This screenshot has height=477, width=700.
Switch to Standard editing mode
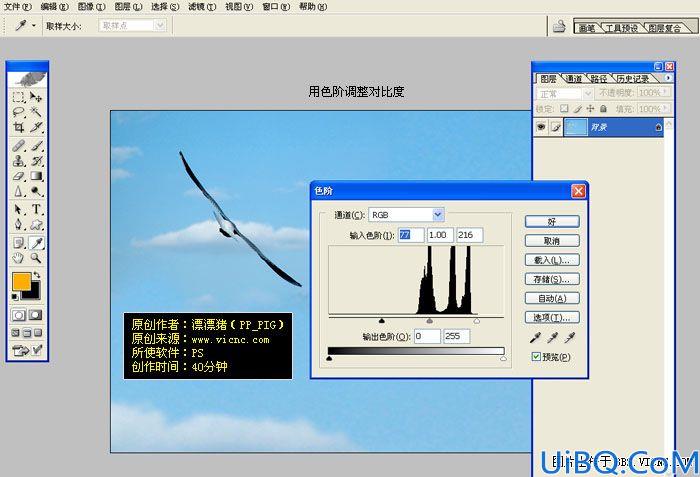18,315
